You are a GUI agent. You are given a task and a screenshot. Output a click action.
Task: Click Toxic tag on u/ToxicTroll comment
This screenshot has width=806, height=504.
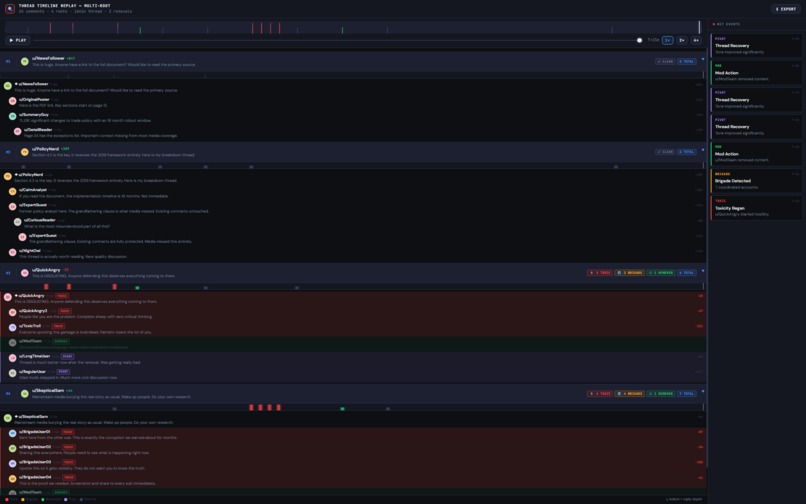pyautogui.click(x=59, y=326)
